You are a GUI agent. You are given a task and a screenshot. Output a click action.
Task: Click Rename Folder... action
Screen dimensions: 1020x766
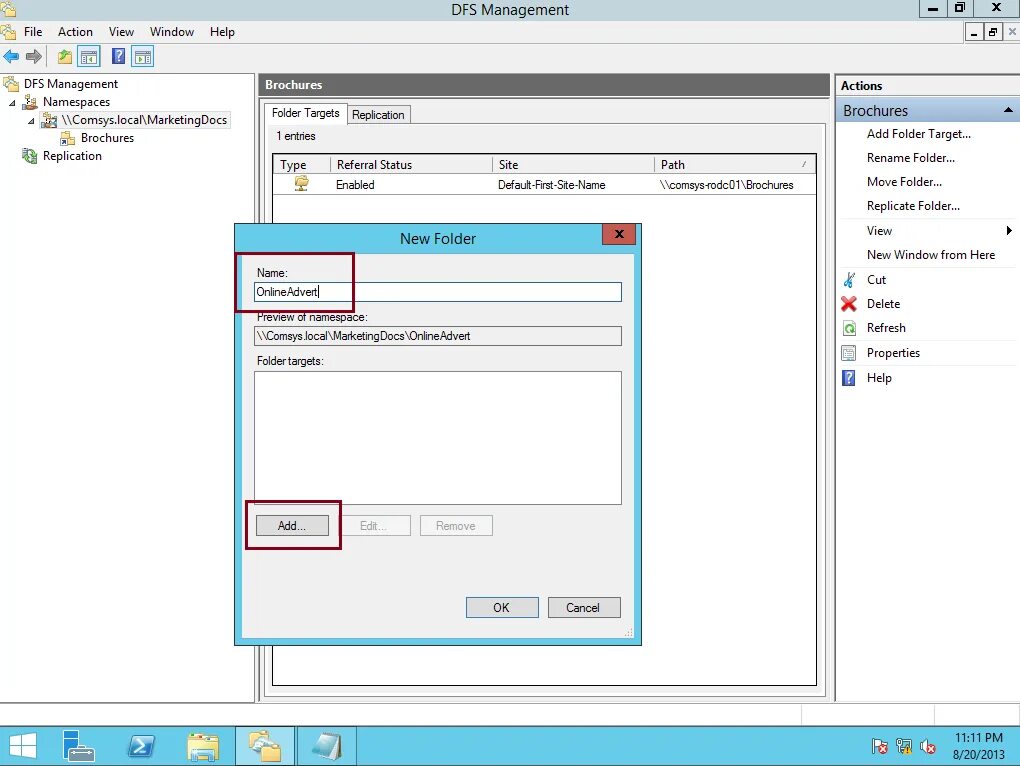pos(910,158)
